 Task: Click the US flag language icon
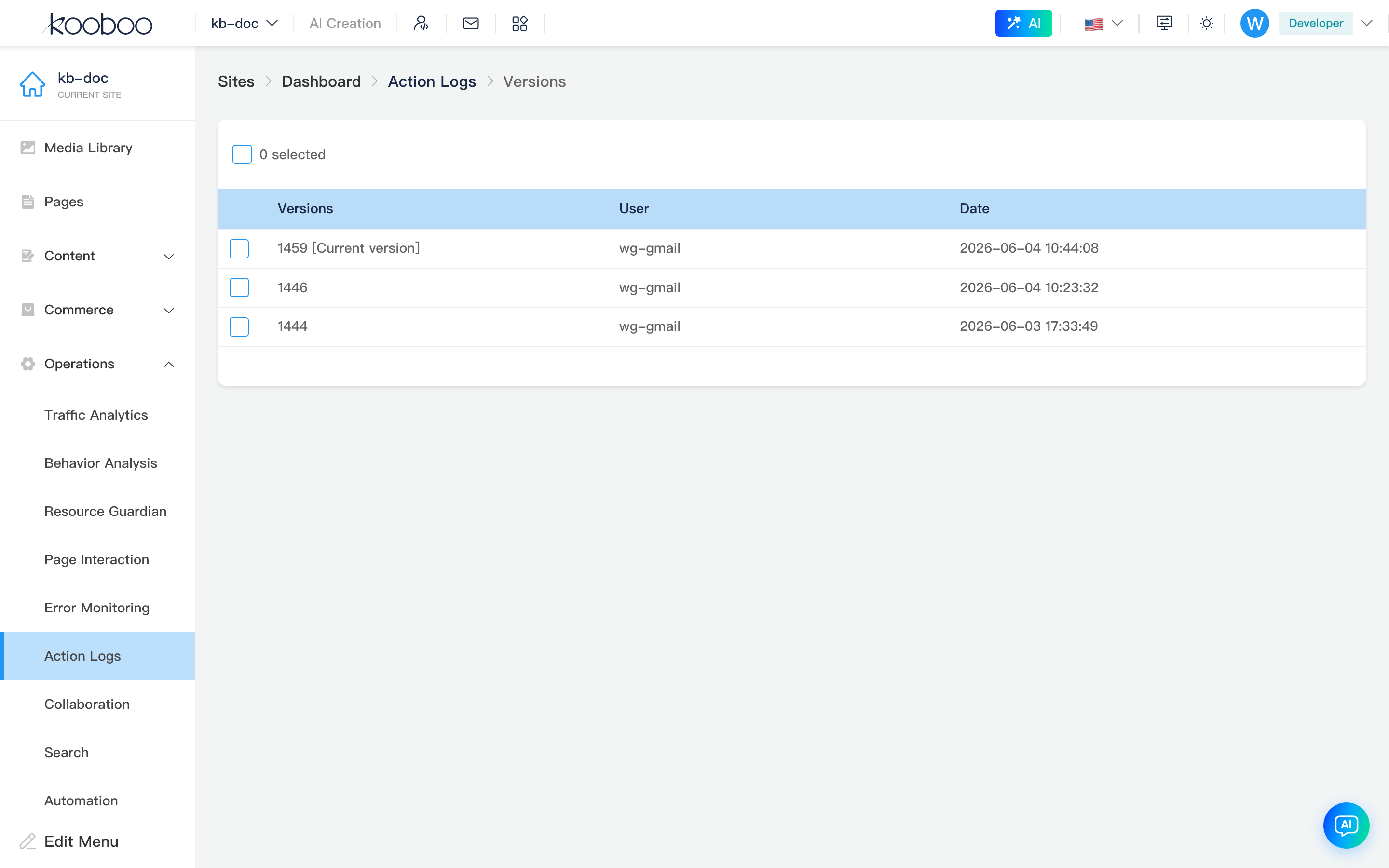1093,24
